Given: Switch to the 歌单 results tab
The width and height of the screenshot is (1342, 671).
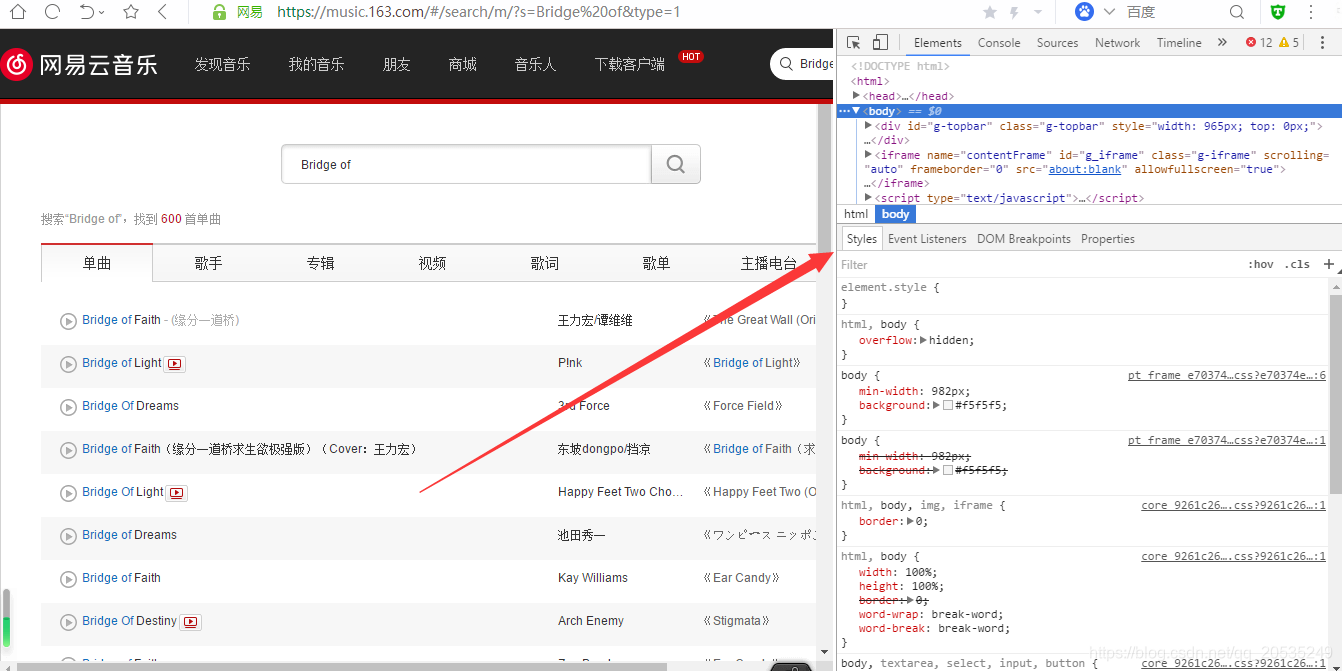Looking at the screenshot, I should coord(656,263).
